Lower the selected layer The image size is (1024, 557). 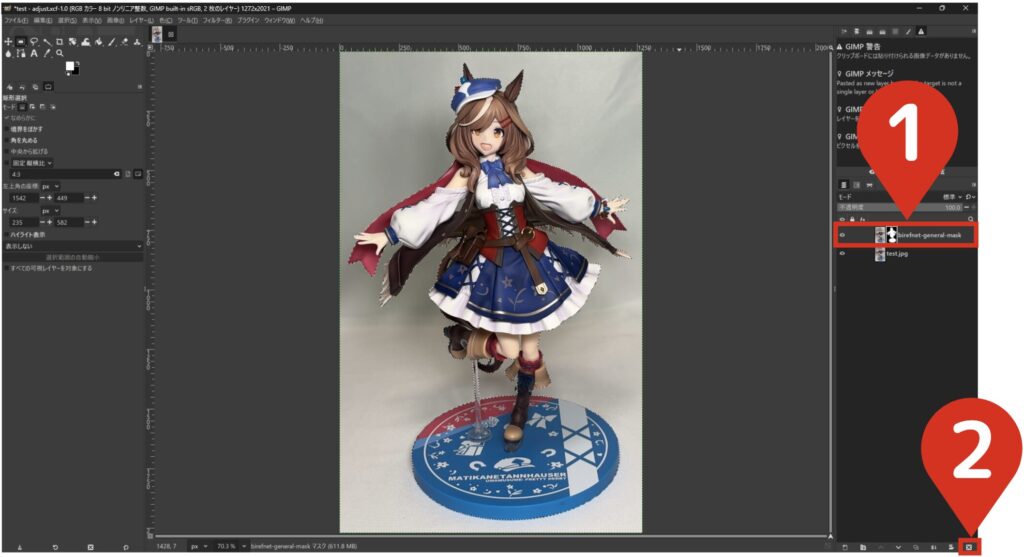[x=898, y=547]
